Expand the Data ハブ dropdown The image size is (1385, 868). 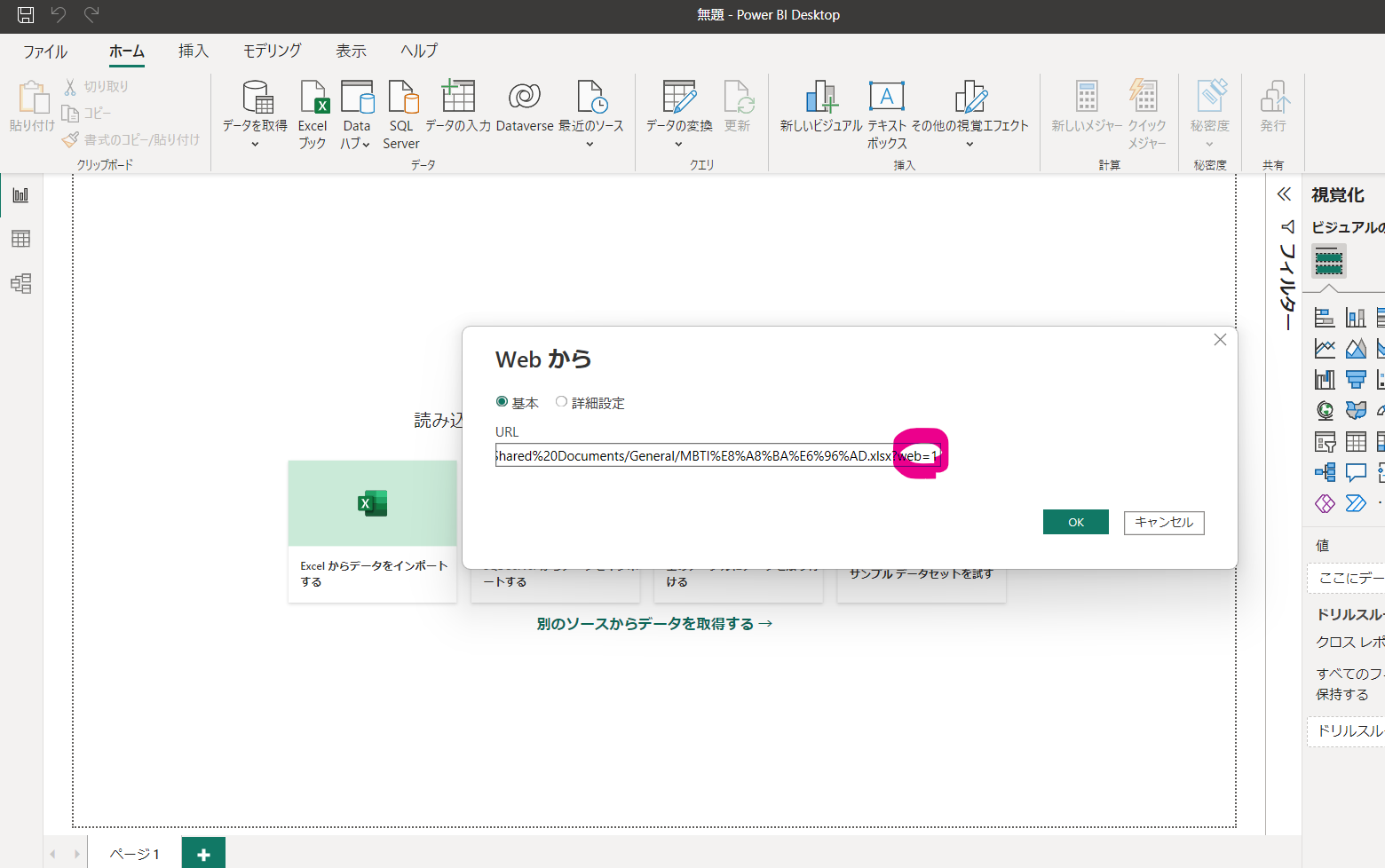(x=366, y=144)
